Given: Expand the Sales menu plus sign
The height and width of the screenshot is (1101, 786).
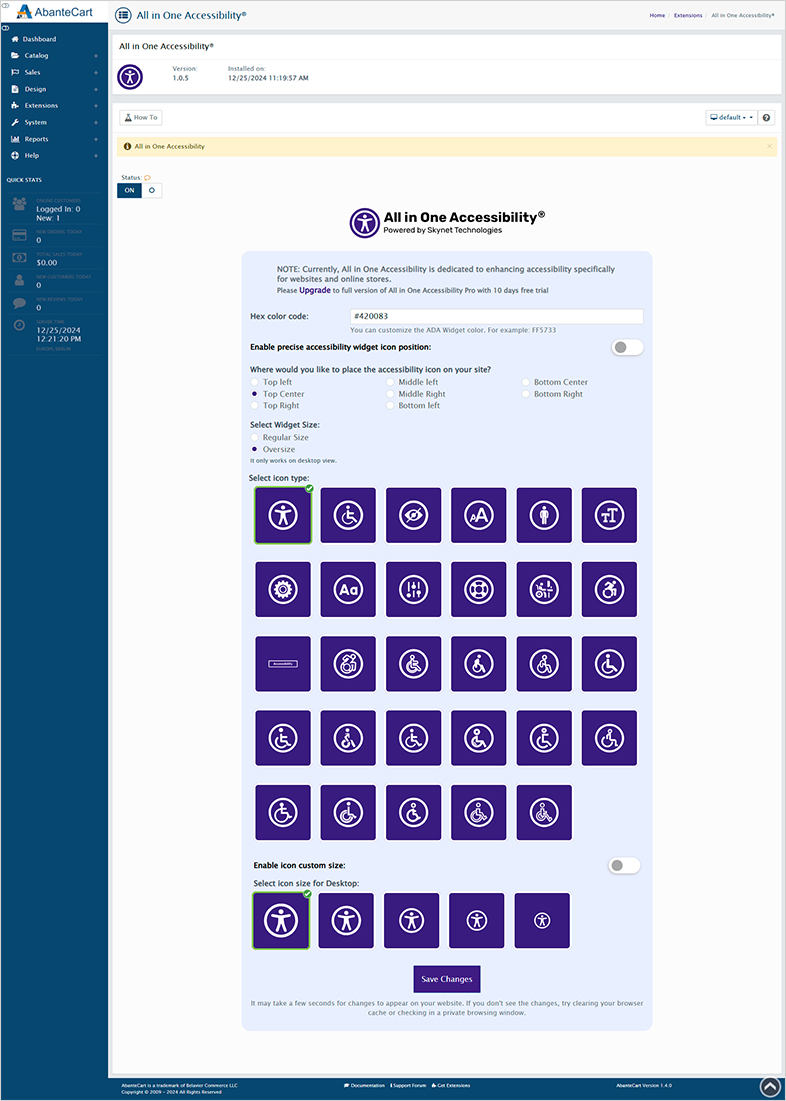Looking at the screenshot, I should [x=96, y=72].
